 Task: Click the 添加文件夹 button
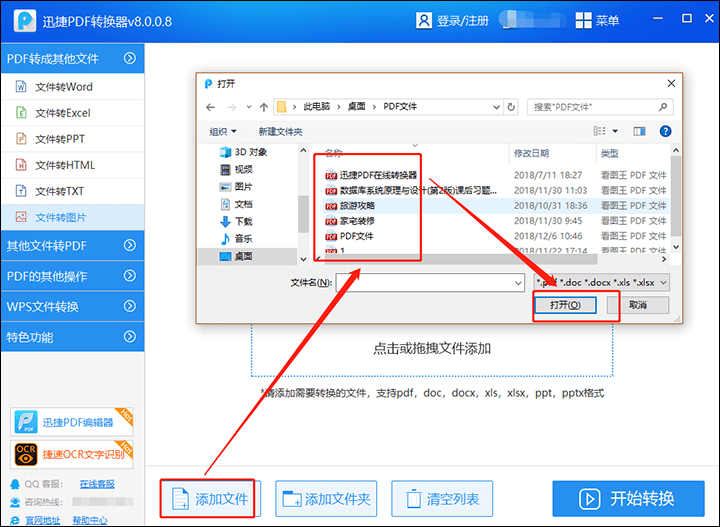326,499
